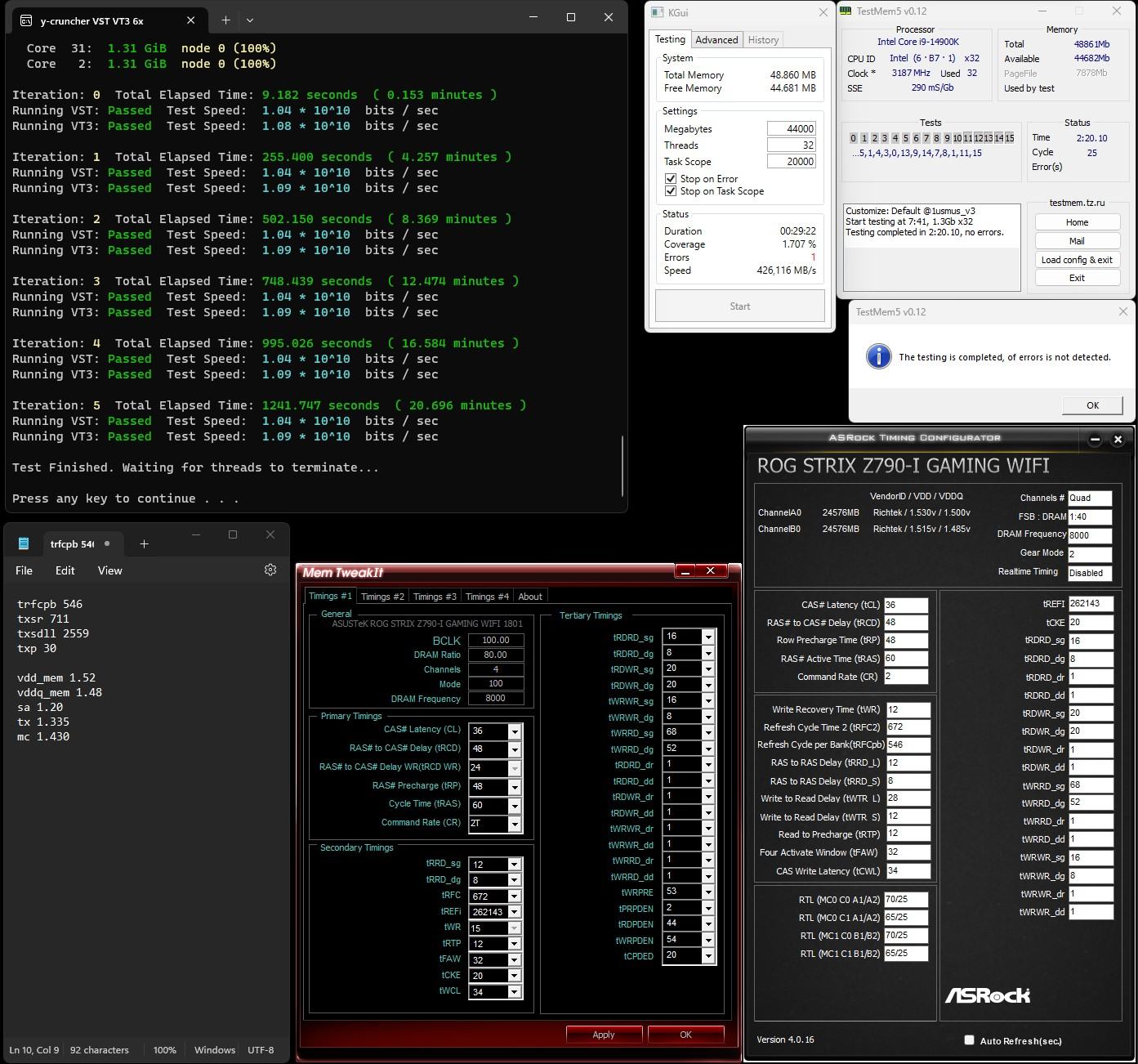Screen dimensions: 1138x1064
Task: Close TestMem5 completion dialog with X
Action: 1122,311
